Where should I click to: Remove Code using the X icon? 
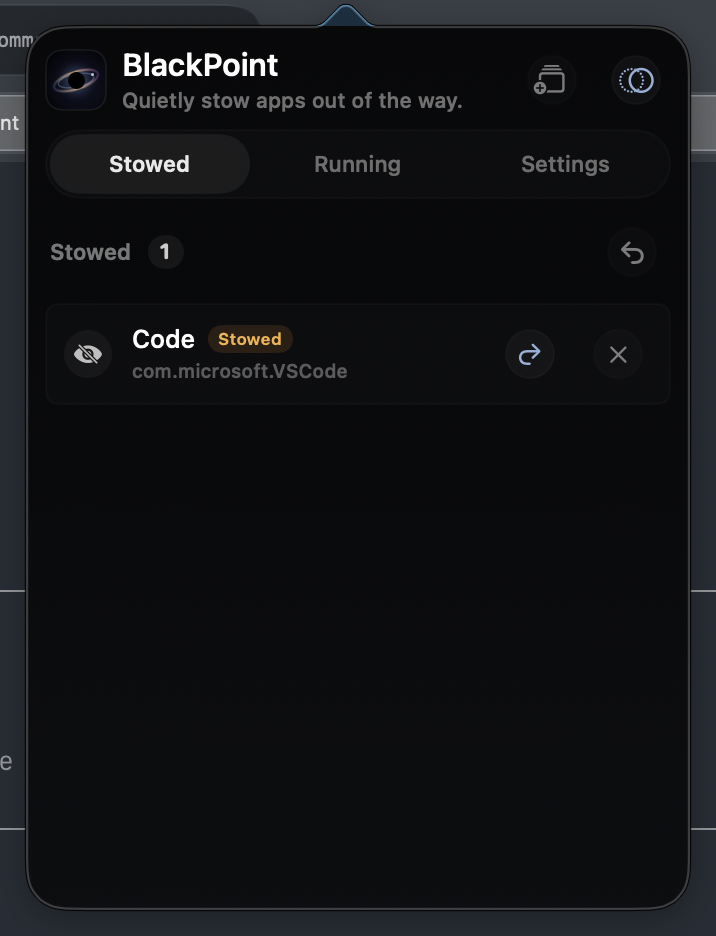pos(618,355)
